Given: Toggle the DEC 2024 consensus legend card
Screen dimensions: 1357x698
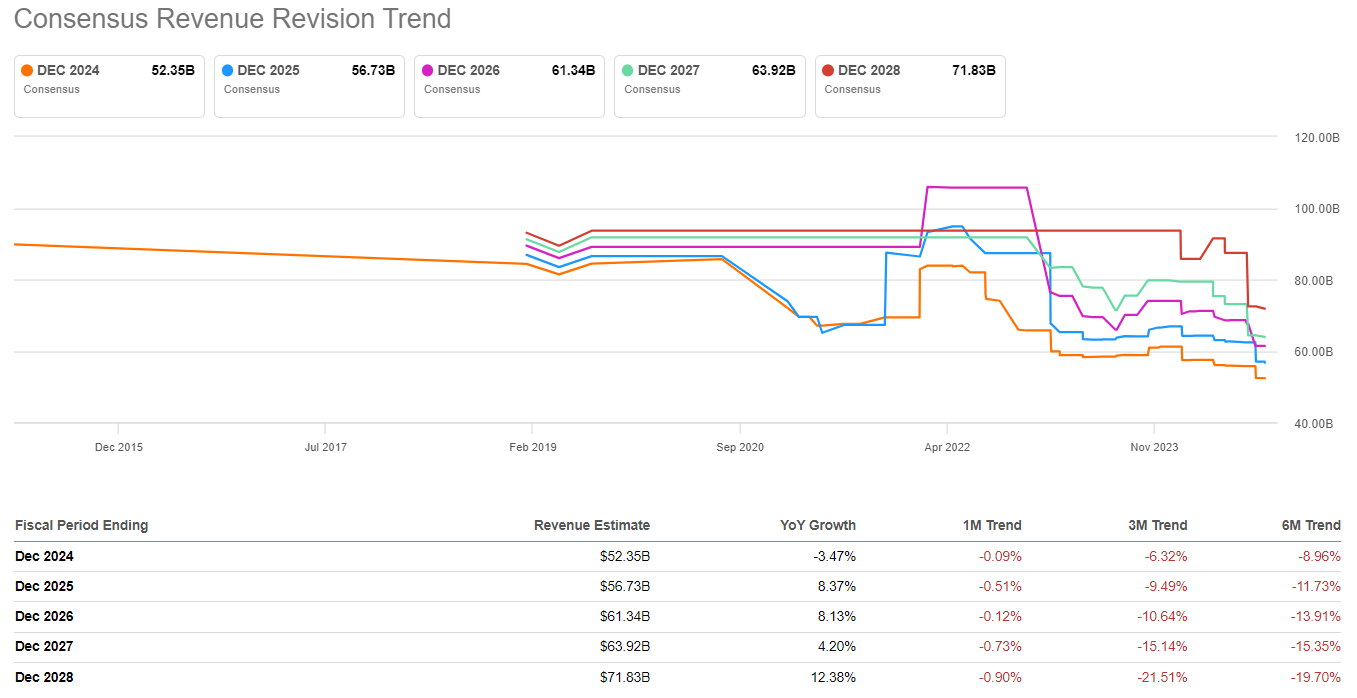Looking at the screenshot, I should 109,86.
